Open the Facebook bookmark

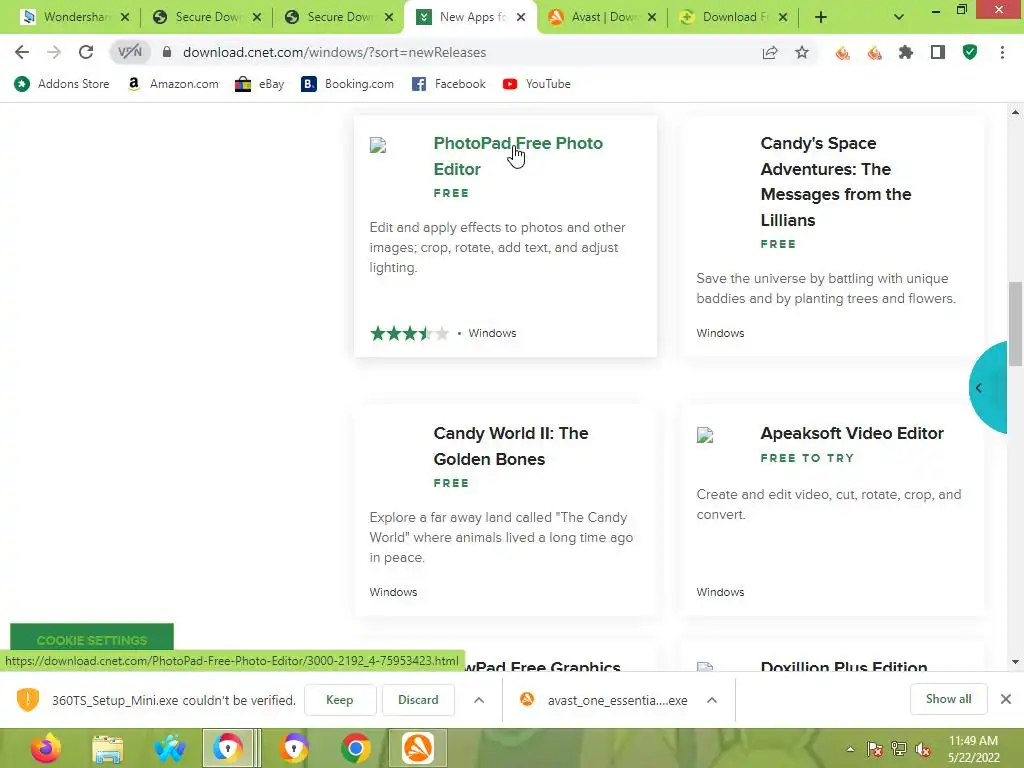tap(449, 84)
